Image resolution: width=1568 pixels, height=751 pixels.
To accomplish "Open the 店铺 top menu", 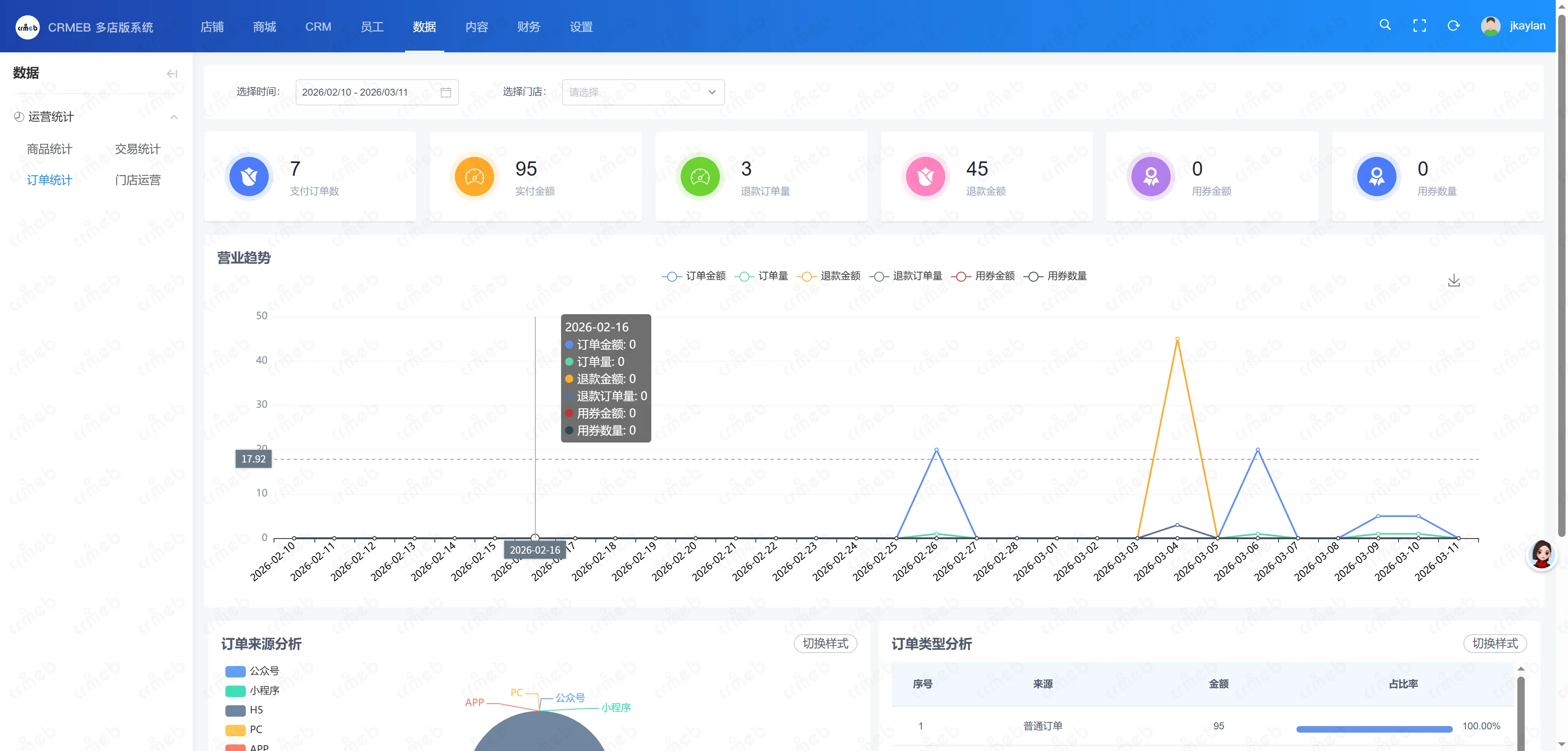I will (212, 26).
